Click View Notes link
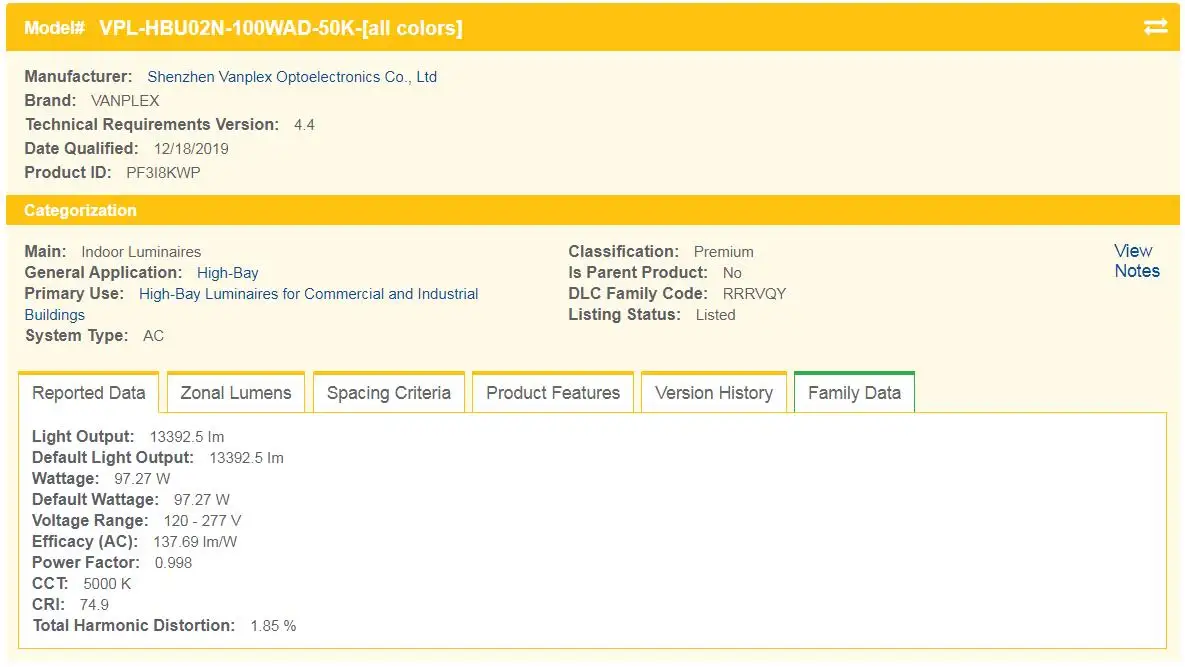The width and height of the screenshot is (1185, 667). pos(1136,261)
